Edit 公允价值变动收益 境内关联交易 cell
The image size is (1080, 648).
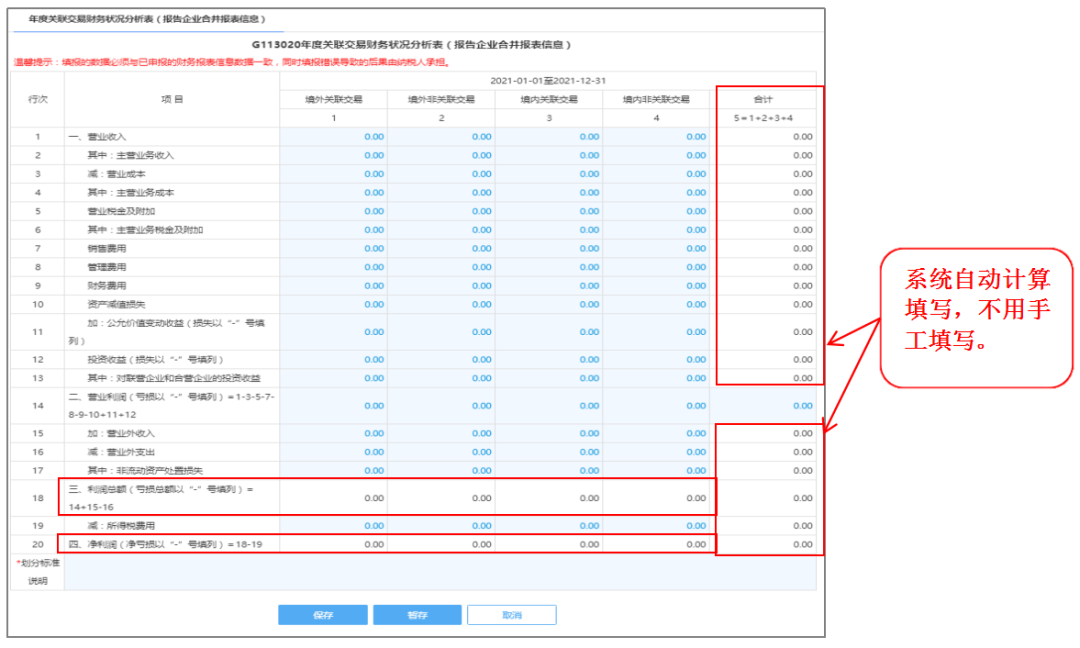548,331
